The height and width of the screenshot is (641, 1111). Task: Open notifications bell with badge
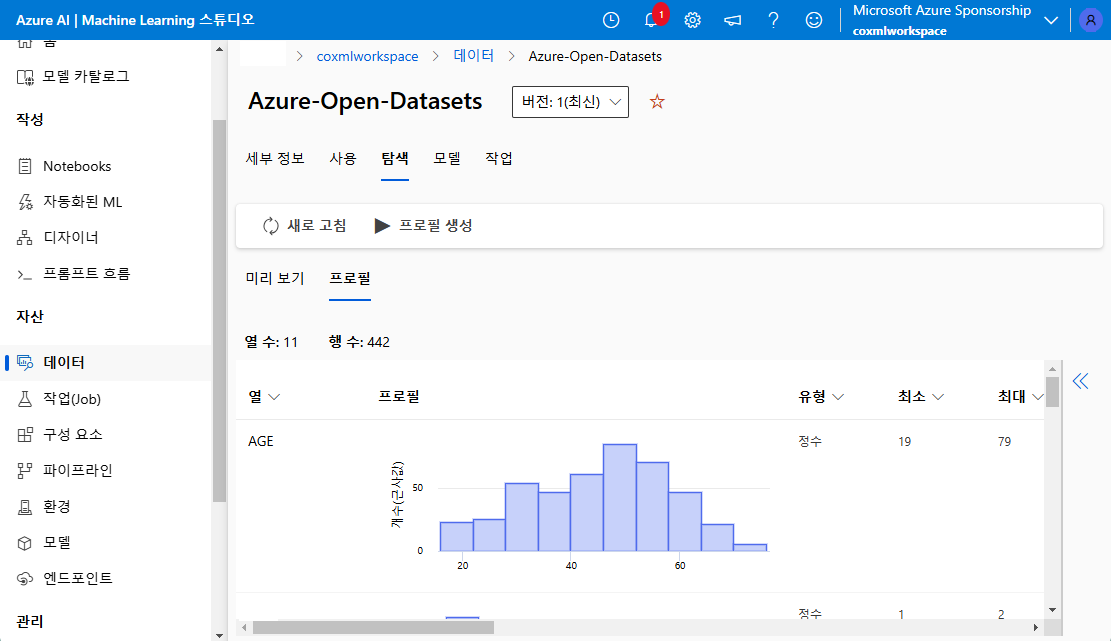[651, 20]
